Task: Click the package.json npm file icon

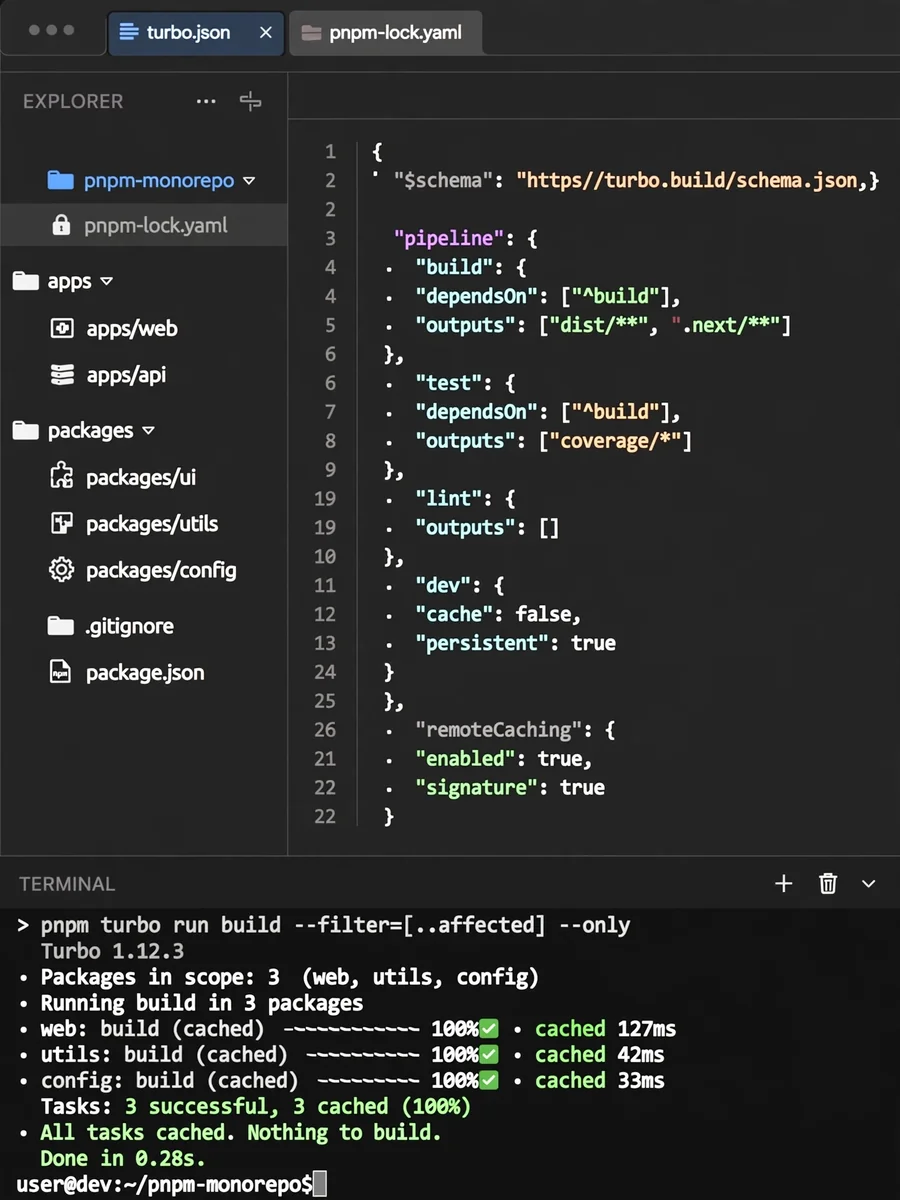Action: 62,672
